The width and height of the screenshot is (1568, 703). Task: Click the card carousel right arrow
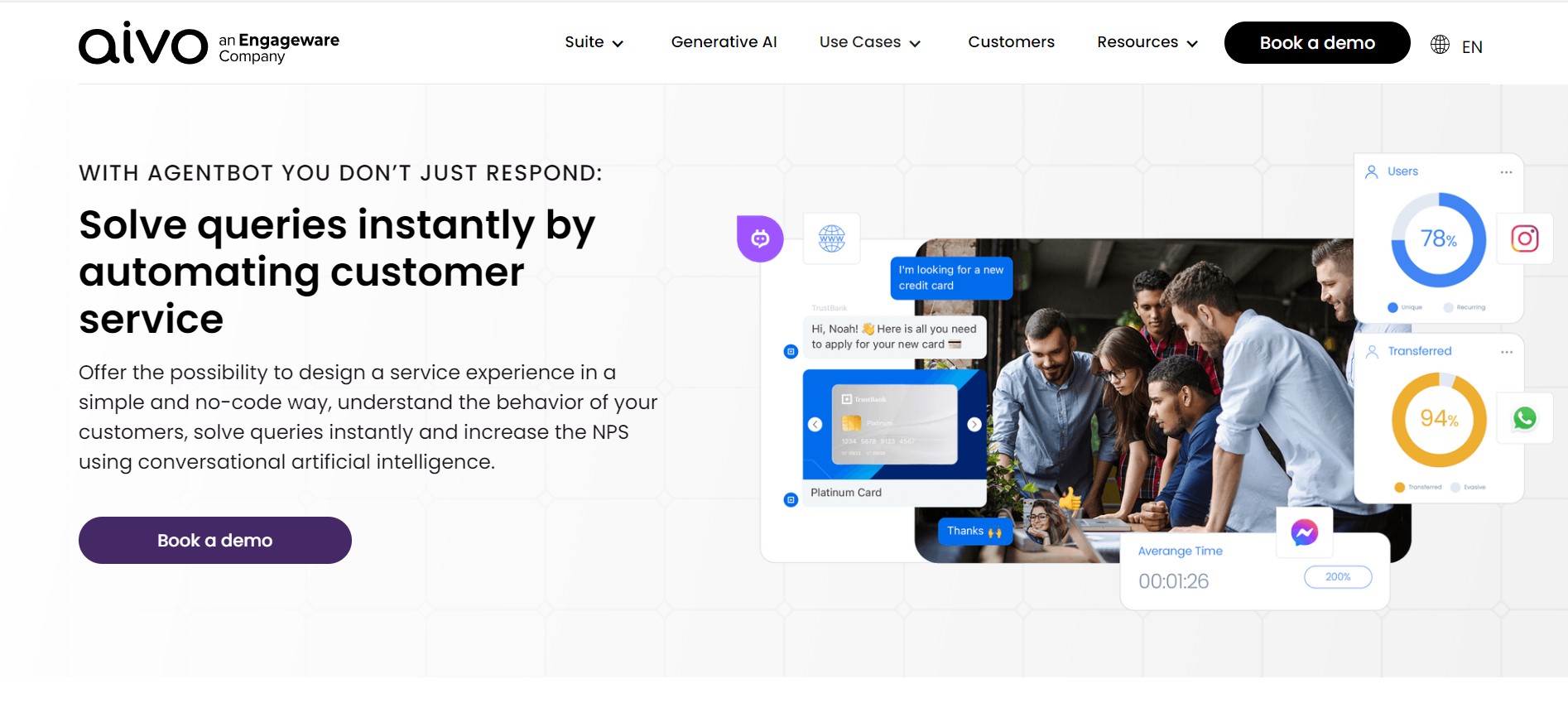click(974, 424)
